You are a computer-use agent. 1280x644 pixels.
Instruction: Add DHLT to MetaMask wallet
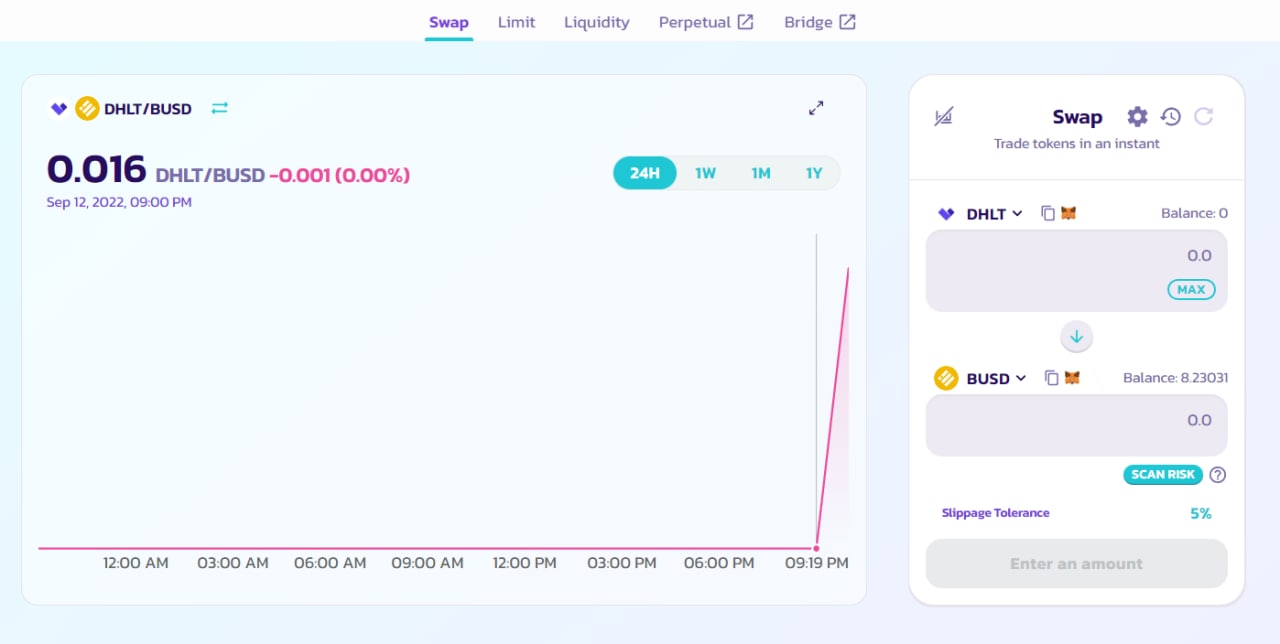[x=1069, y=213]
